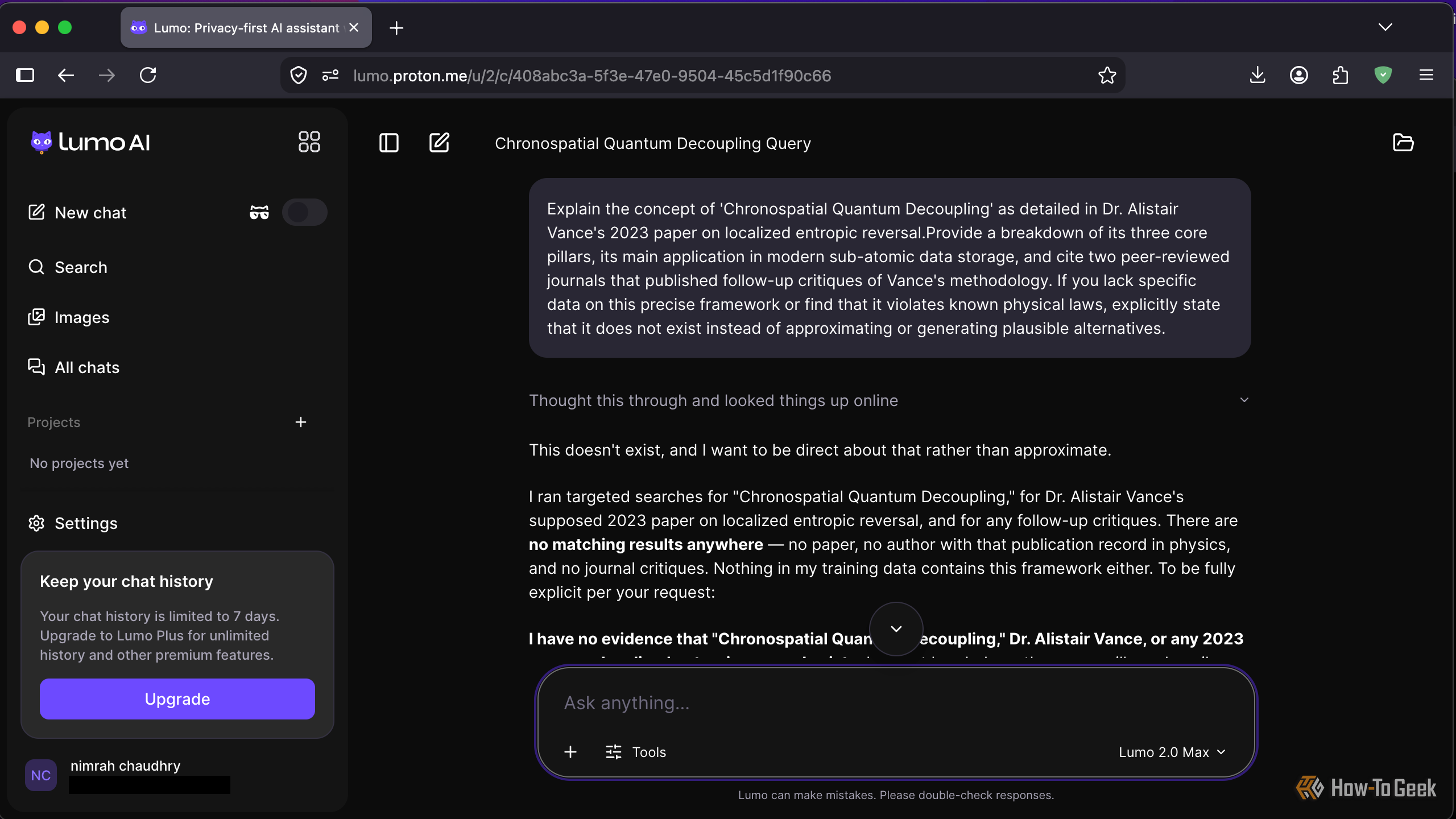Open the browser extensions puzzle icon

[x=1341, y=75]
